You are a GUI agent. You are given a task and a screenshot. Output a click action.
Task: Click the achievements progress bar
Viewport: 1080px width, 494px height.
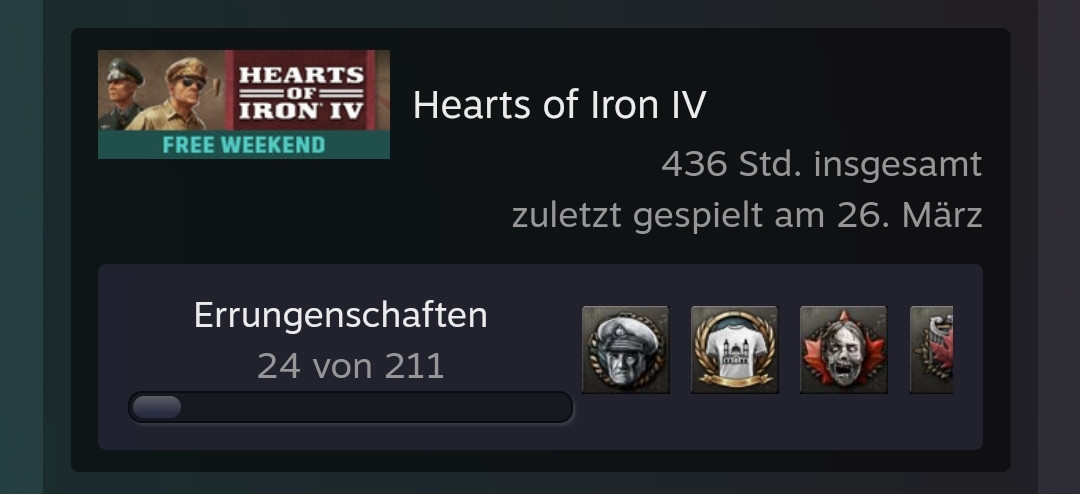click(x=351, y=407)
